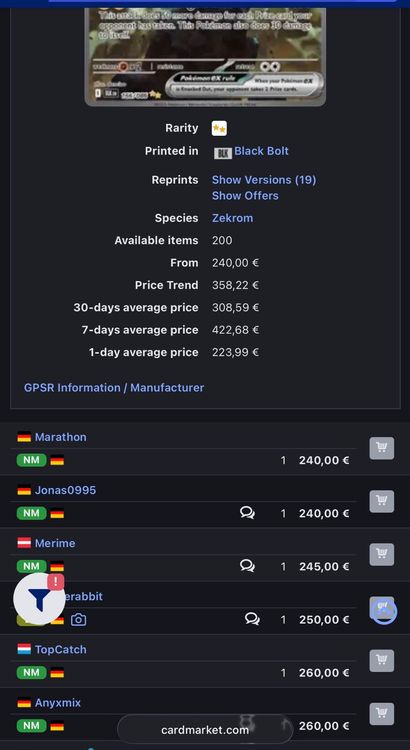
Task: Add TopCatch's 260,00 € offer to cart
Action: (381, 661)
